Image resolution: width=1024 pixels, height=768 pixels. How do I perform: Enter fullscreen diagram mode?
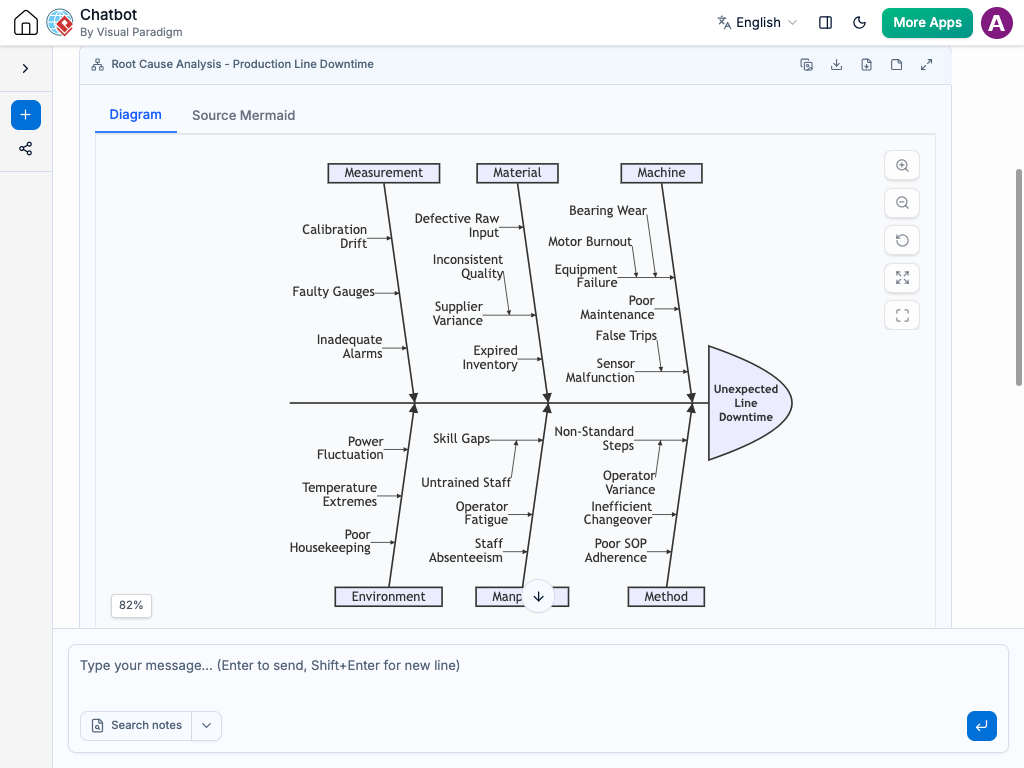[x=902, y=316]
